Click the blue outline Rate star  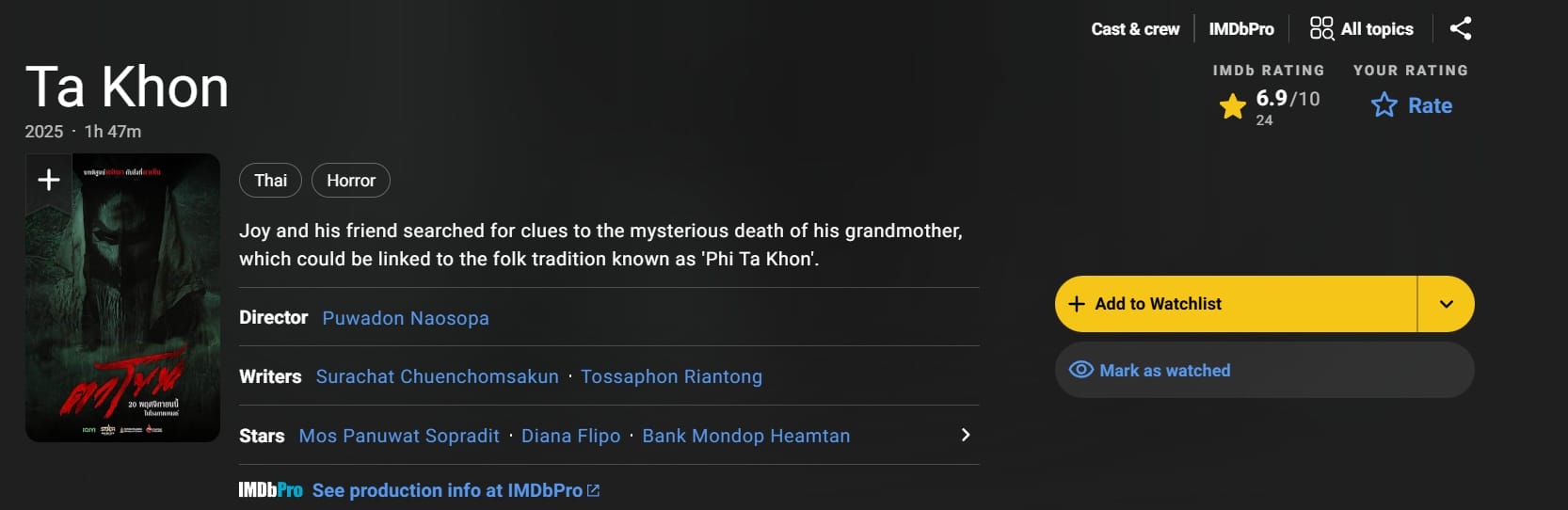click(x=1384, y=105)
